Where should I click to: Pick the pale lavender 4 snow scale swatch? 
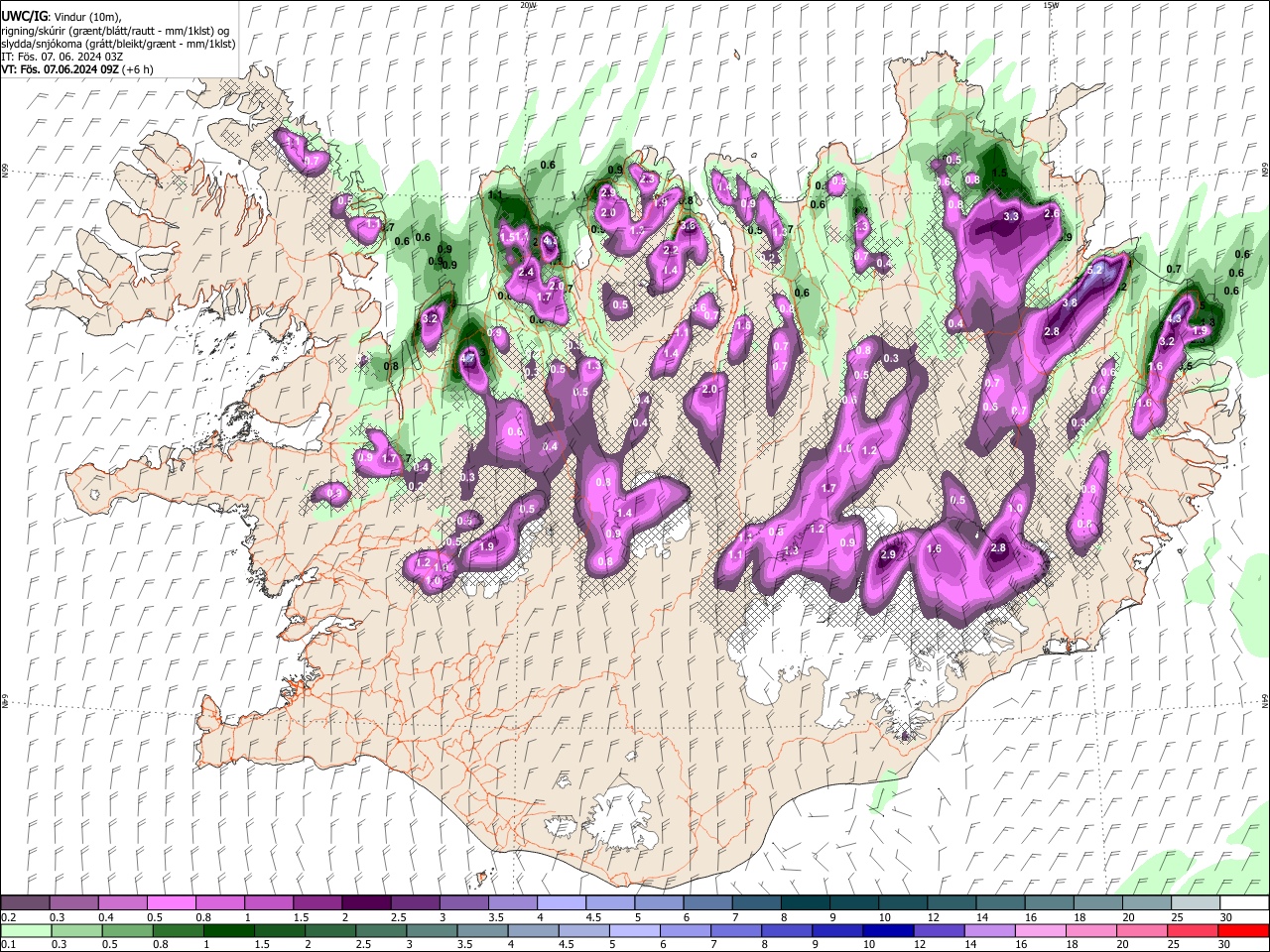point(562,902)
